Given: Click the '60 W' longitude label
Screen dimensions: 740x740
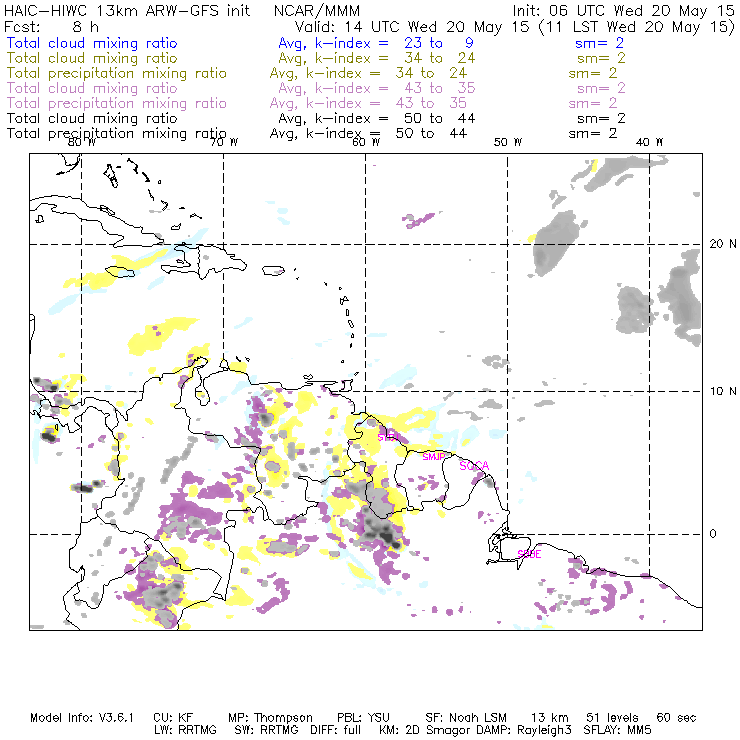Looking at the screenshot, I should coord(366,142).
